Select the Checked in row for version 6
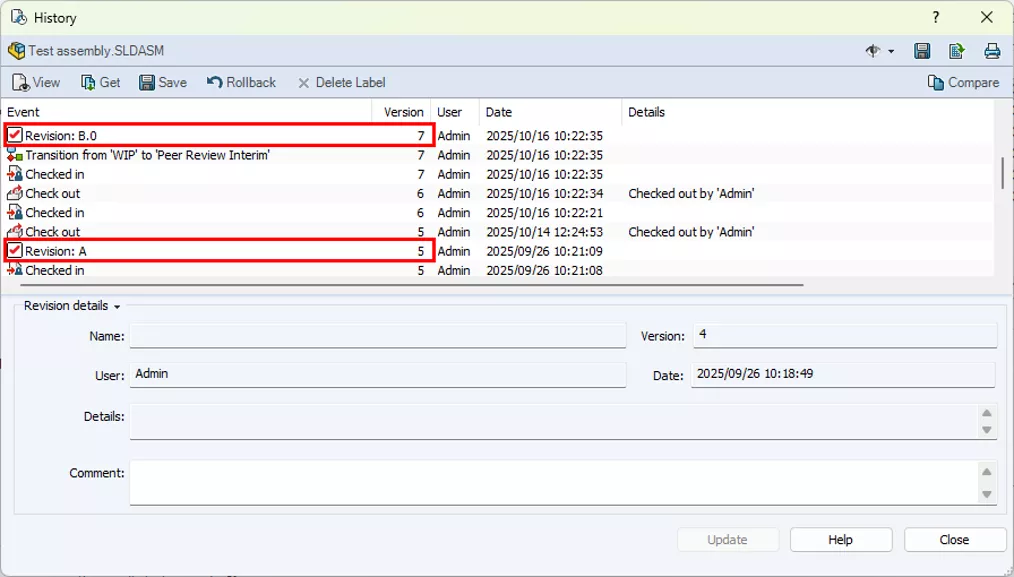The image size is (1014, 577). [x=498, y=213]
